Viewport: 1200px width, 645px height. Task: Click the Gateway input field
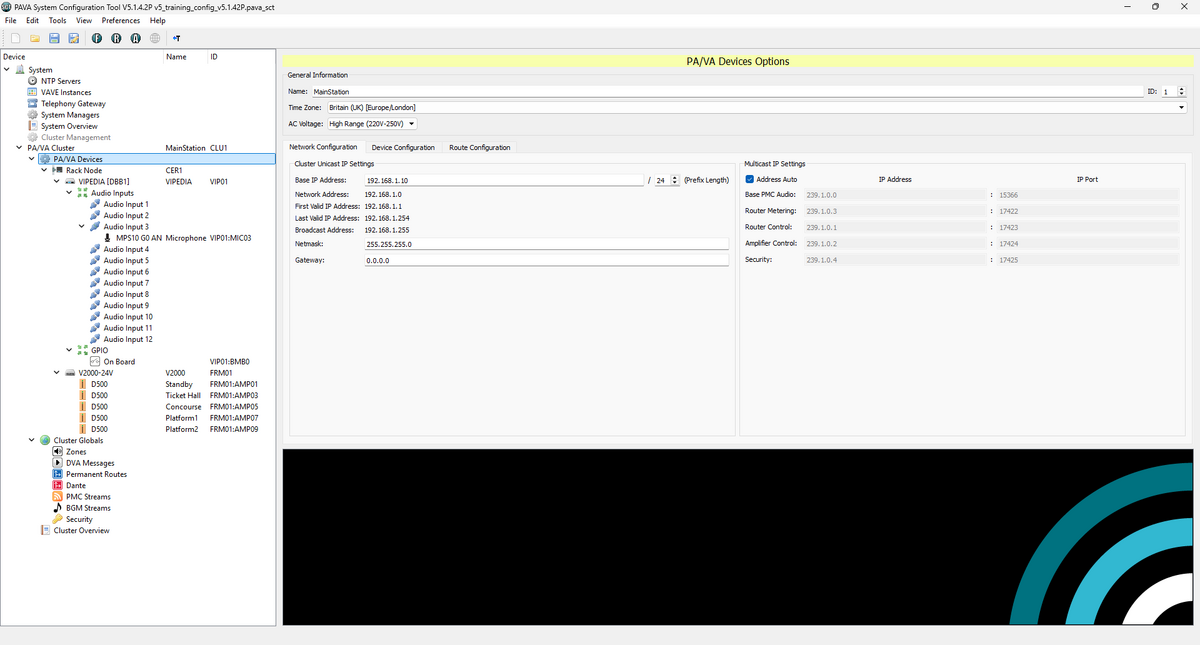pos(546,260)
